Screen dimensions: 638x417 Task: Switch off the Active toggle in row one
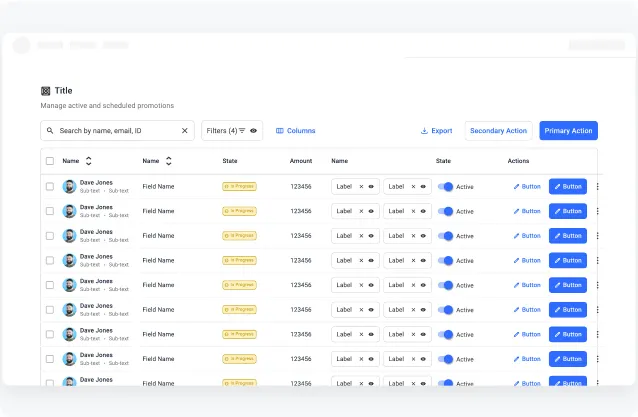click(x=446, y=187)
